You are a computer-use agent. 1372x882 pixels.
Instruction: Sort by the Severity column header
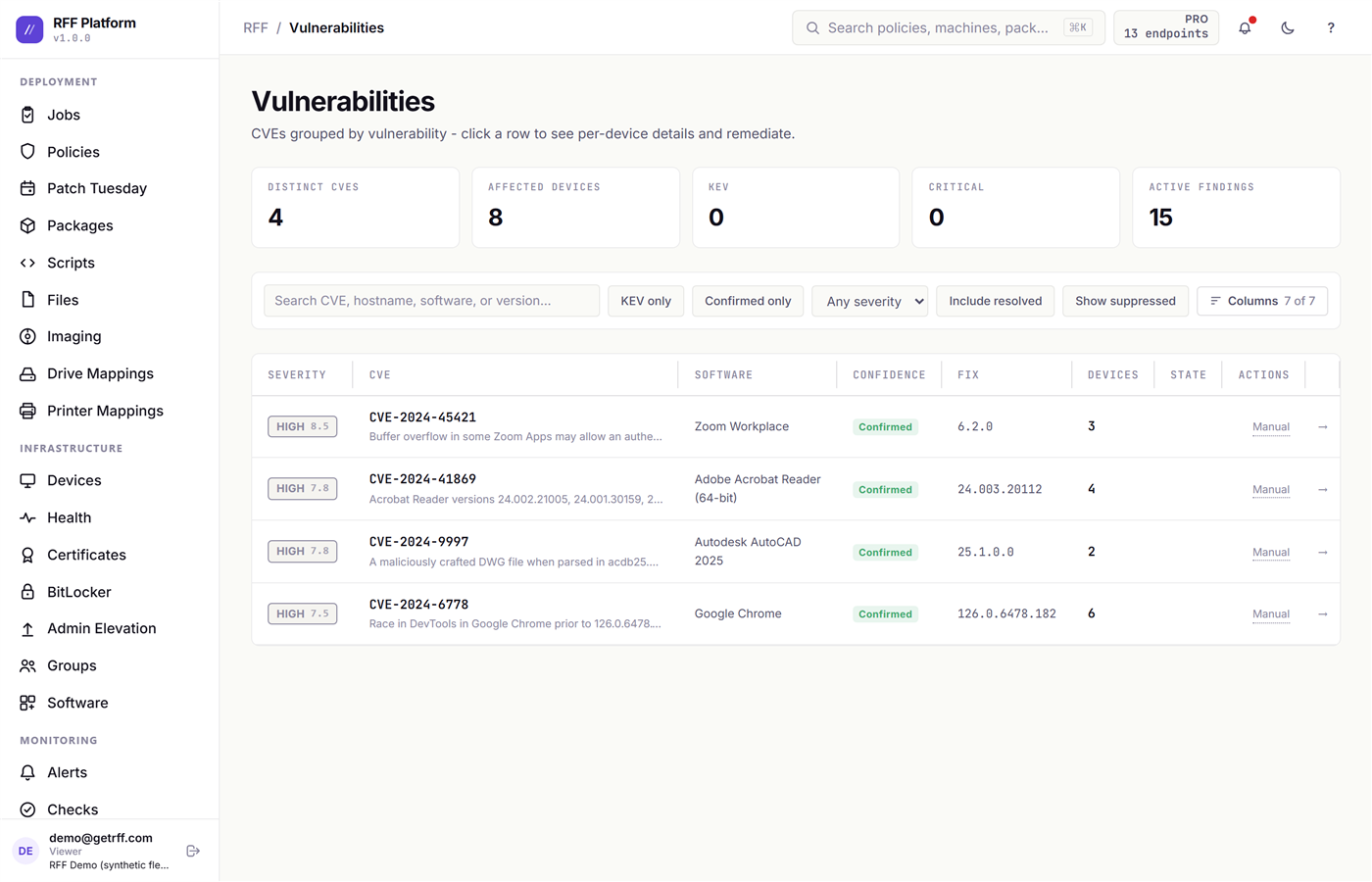click(297, 374)
